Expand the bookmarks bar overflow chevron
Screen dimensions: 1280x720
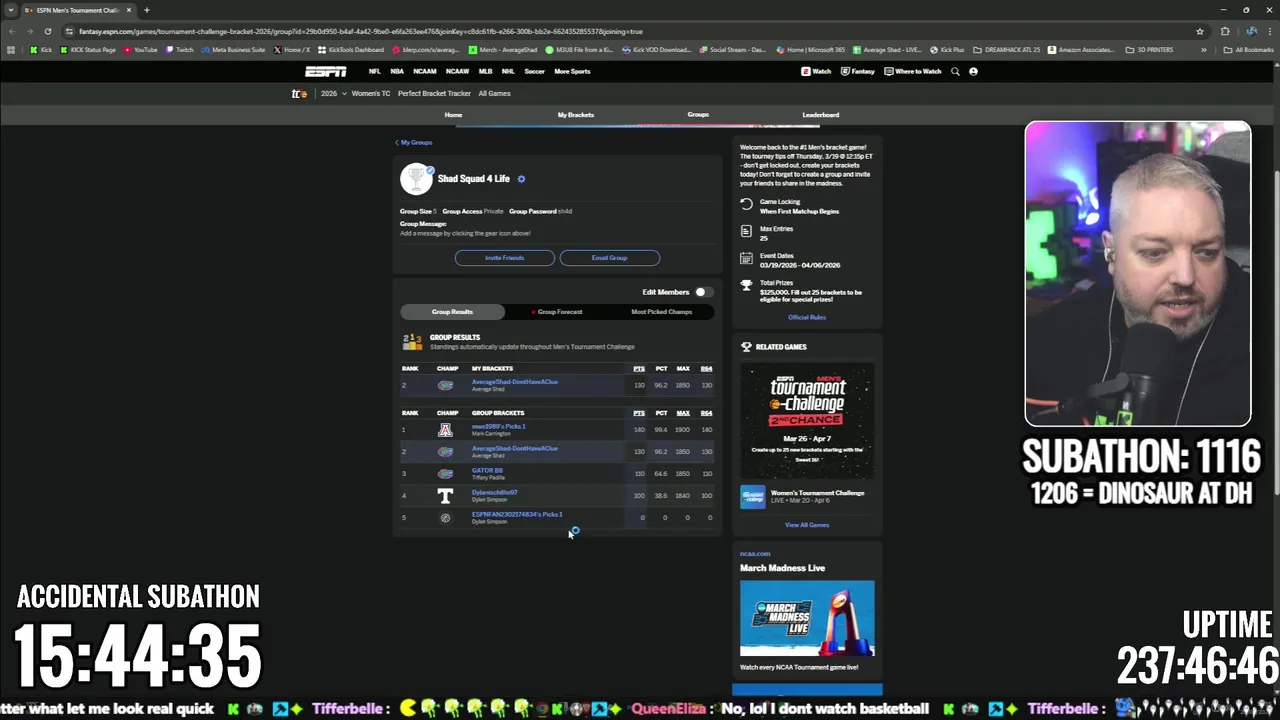[x=1203, y=50]
